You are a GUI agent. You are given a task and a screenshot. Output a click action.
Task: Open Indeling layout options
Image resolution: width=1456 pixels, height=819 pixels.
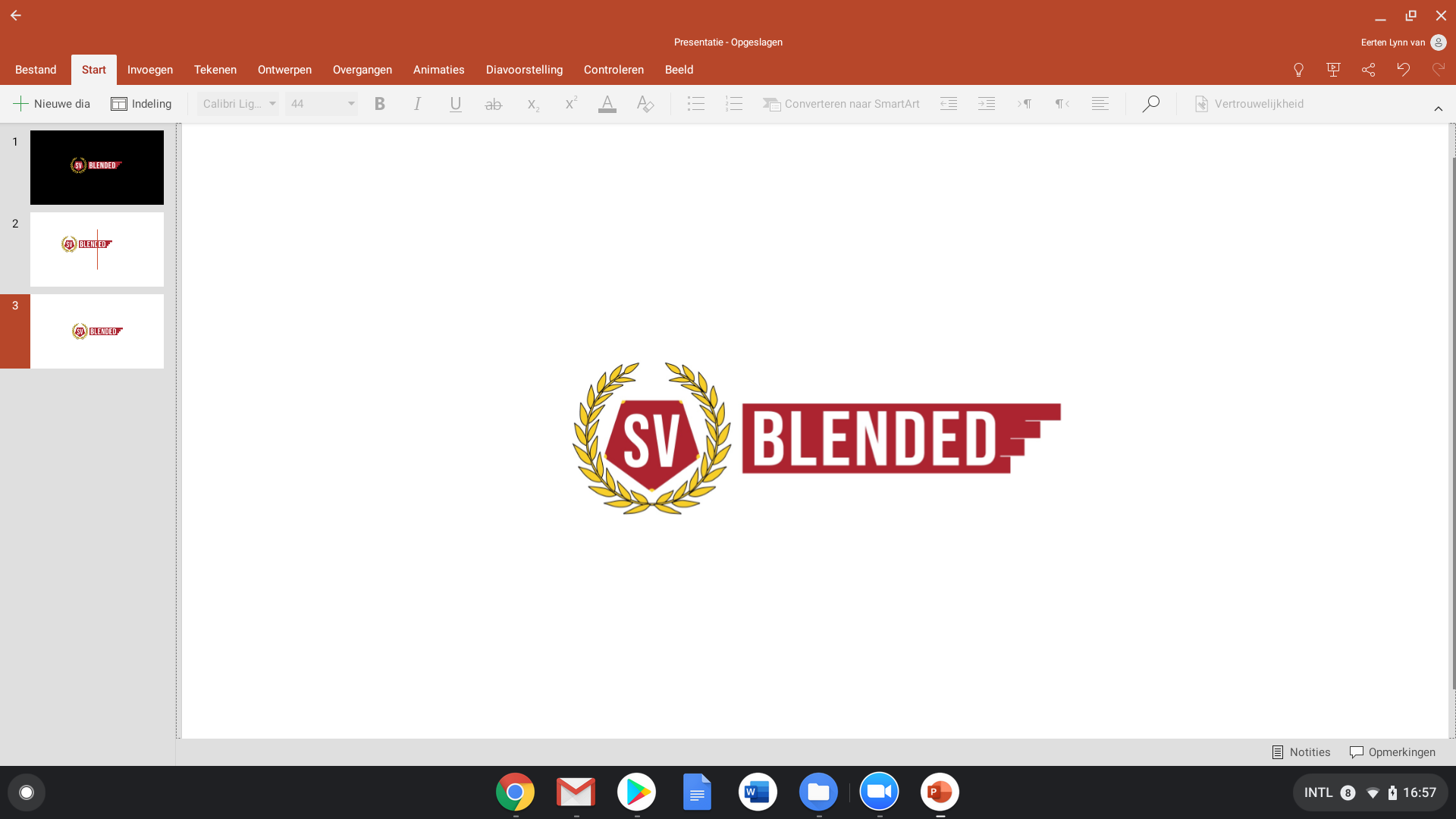[x=141, y=104]
